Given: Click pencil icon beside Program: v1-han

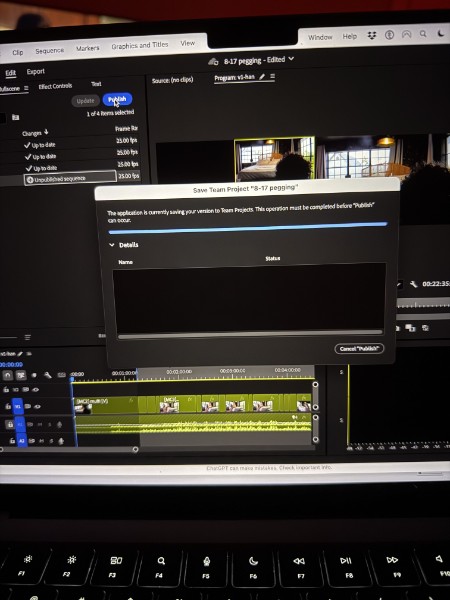Looking at the screenshot, I should pyautogui.click(x=262, y=77).
